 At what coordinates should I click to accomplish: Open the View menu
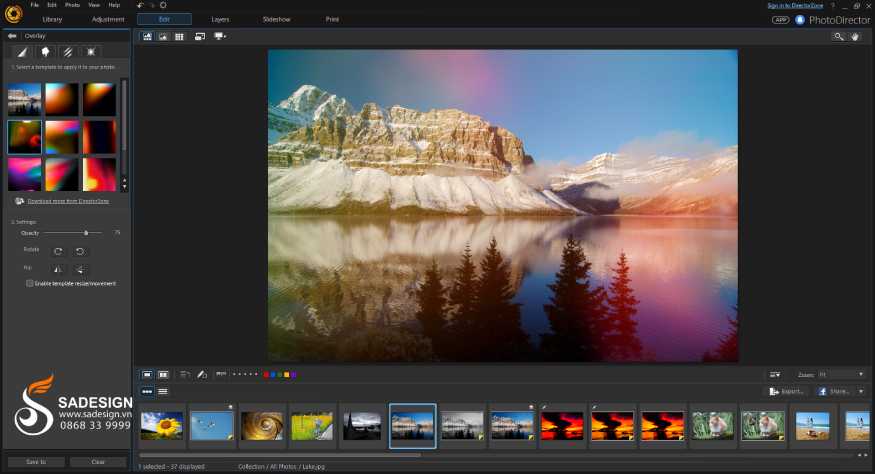click(94, 5)
